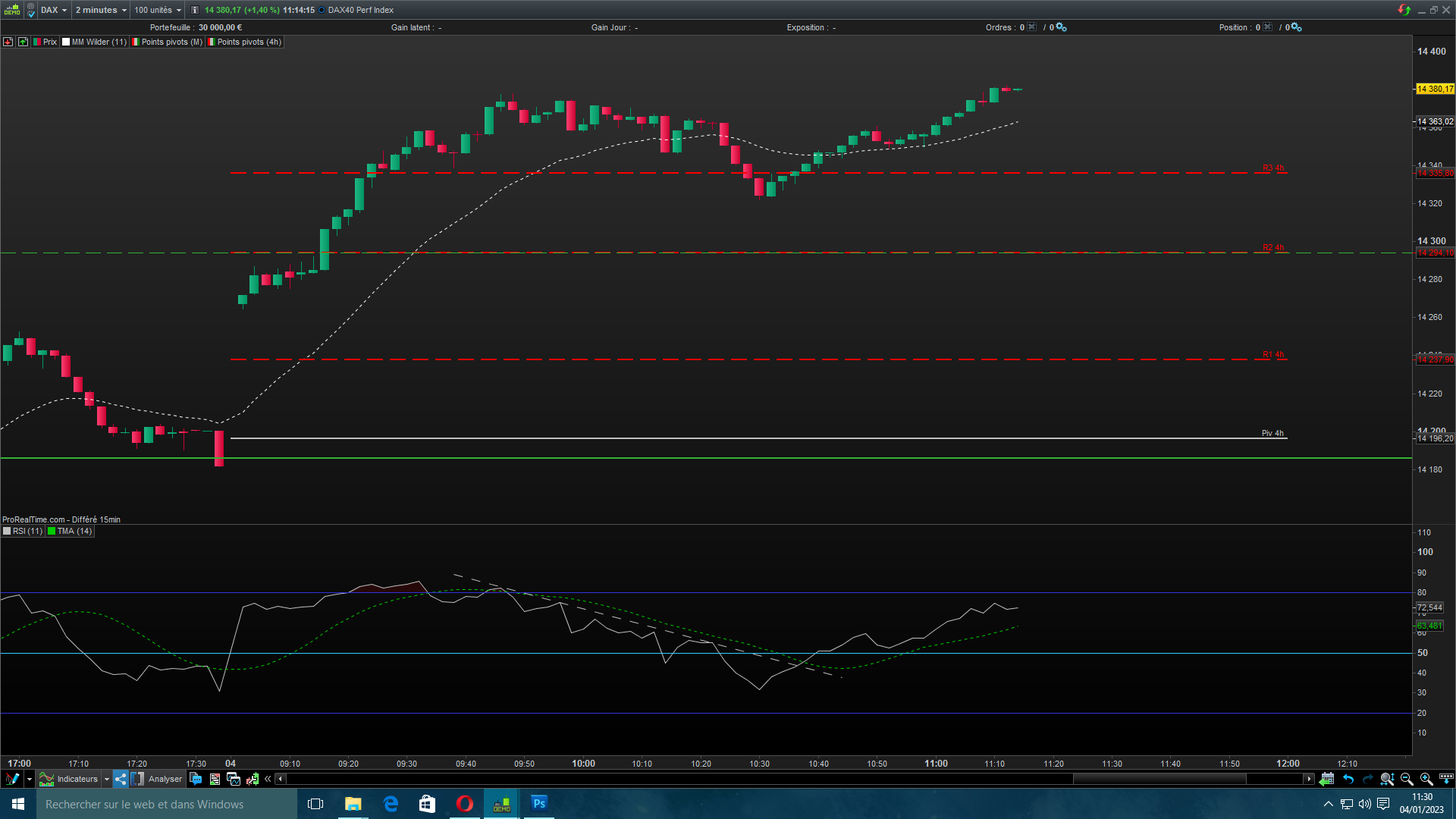This screenshot has height=819, width=1456.
Task: Click the zoom in magnifier
Action: (1426, 779)
